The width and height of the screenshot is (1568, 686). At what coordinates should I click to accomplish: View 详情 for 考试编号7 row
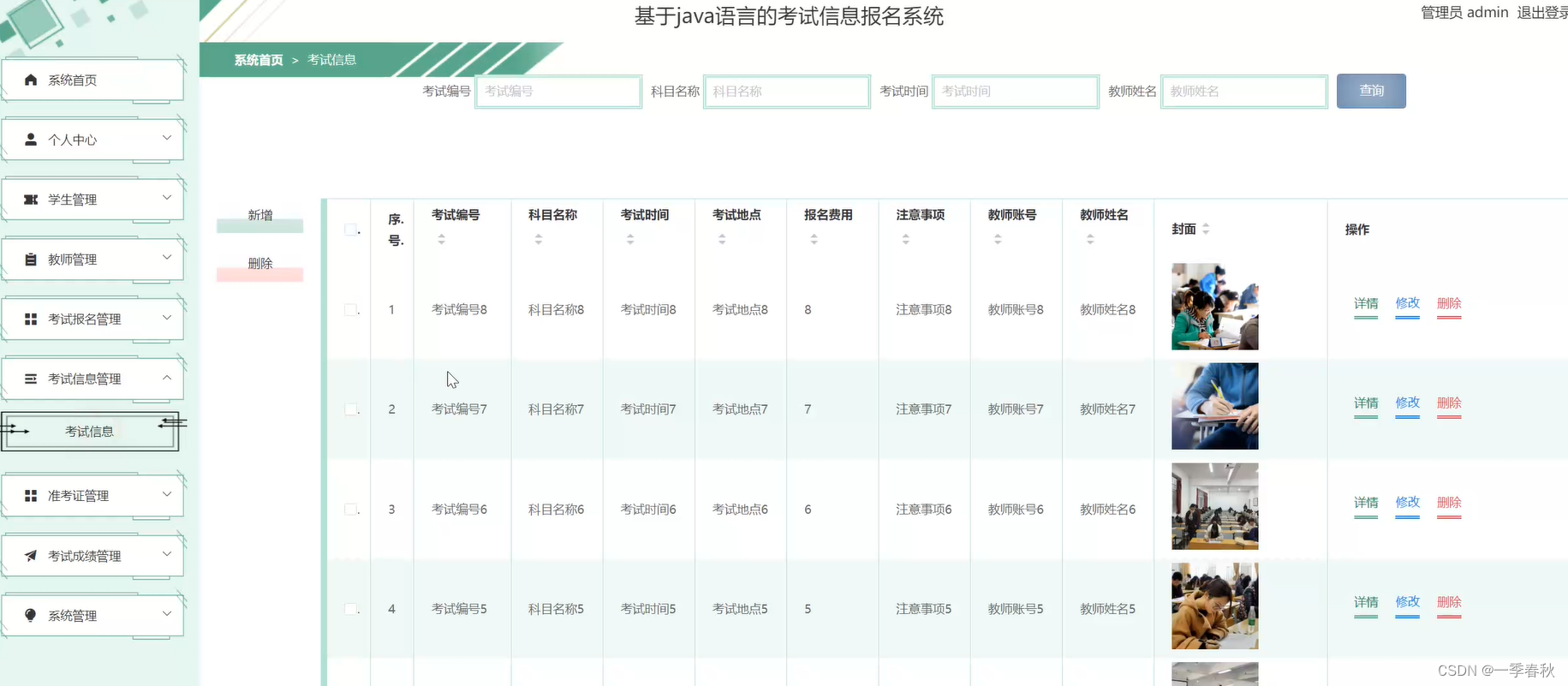[x=1366, y=403]
